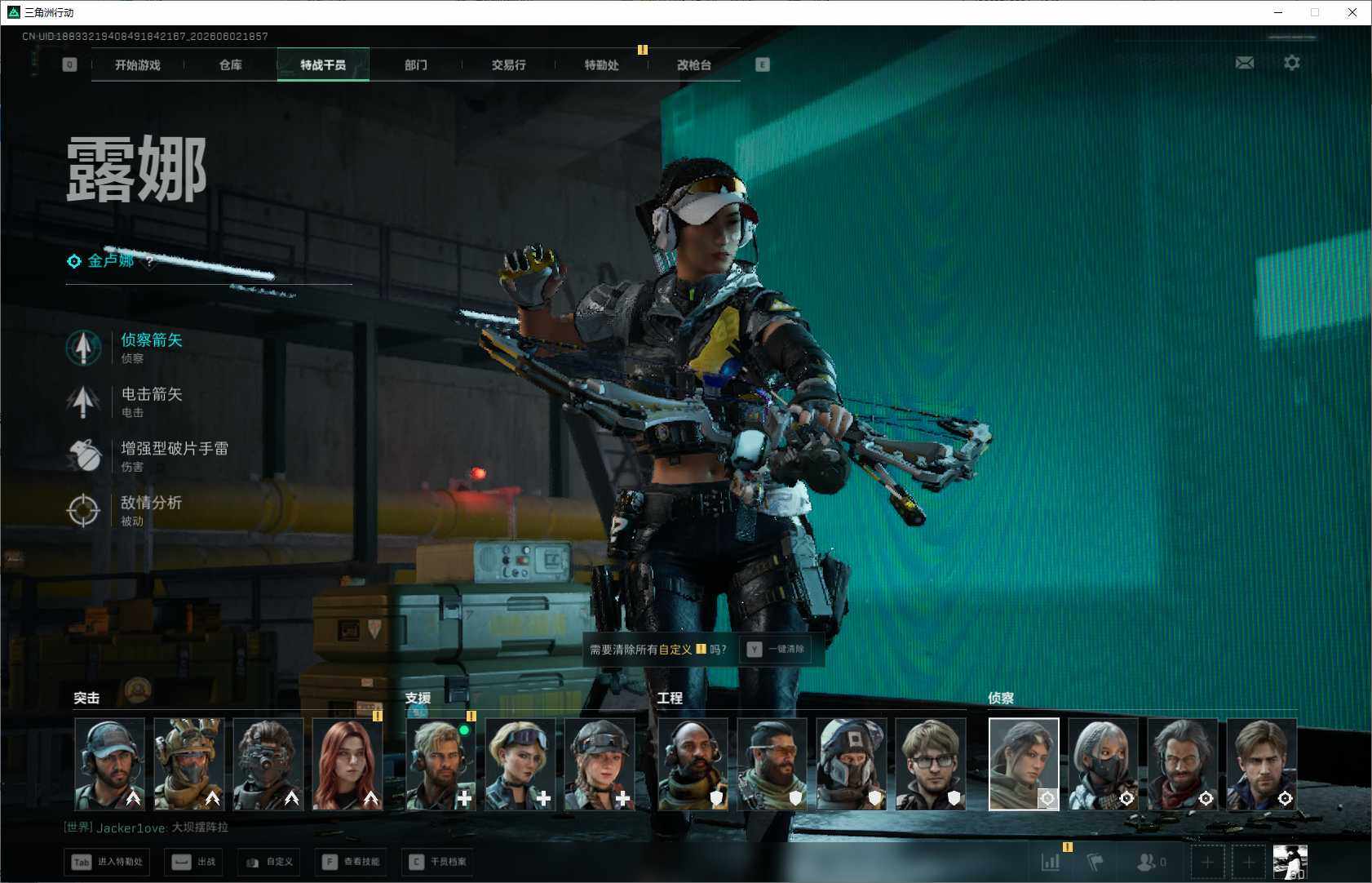The image size is (1372, 883).
Task: Open the player avatar in the bottom corner
Action: [1290, 862]
